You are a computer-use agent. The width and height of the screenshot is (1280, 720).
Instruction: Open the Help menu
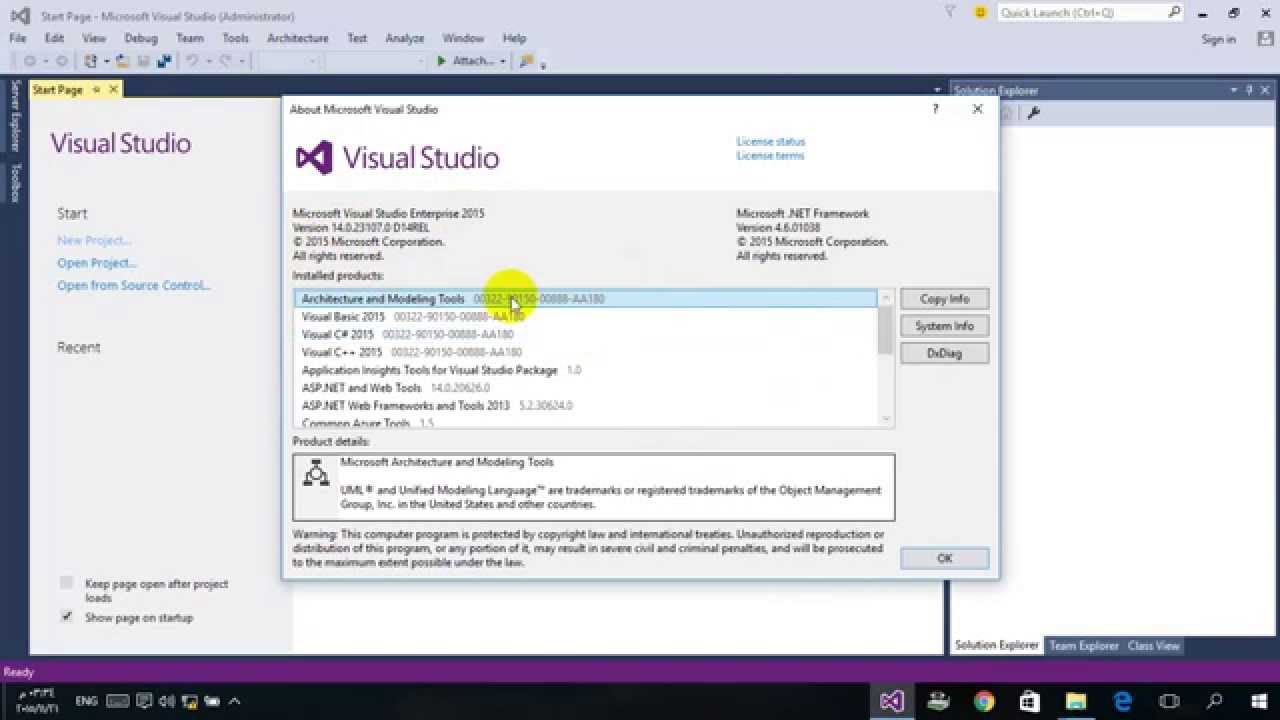tap(514, 38)
